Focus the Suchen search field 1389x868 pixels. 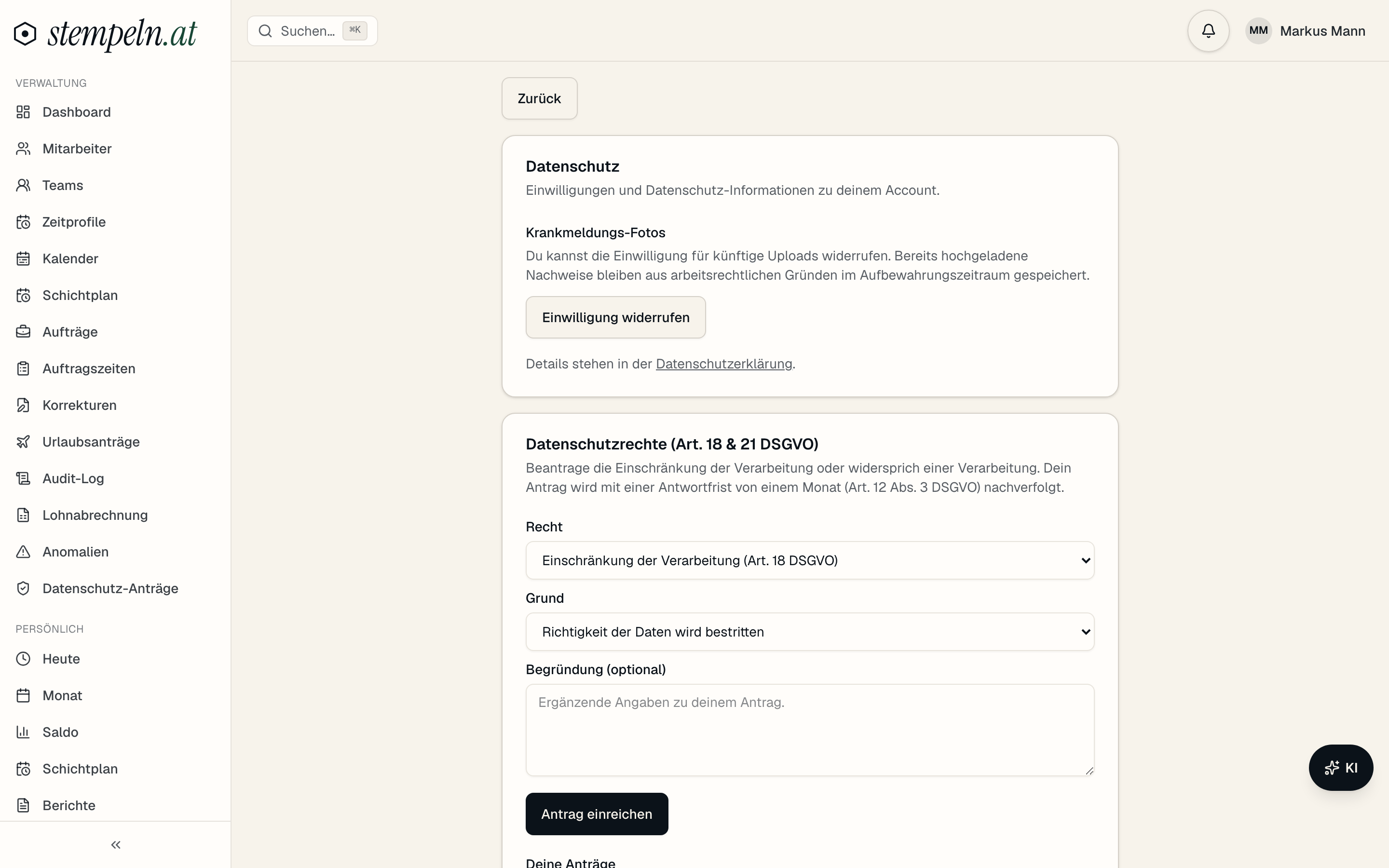point(312,31)
